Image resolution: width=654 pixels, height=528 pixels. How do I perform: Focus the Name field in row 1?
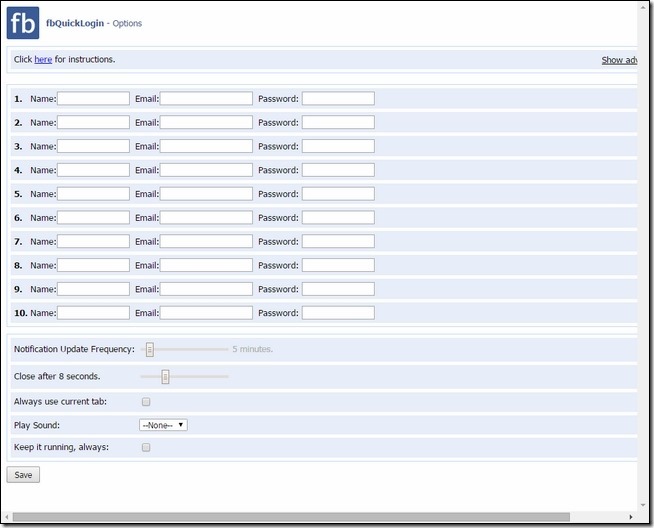coord(93,98)
